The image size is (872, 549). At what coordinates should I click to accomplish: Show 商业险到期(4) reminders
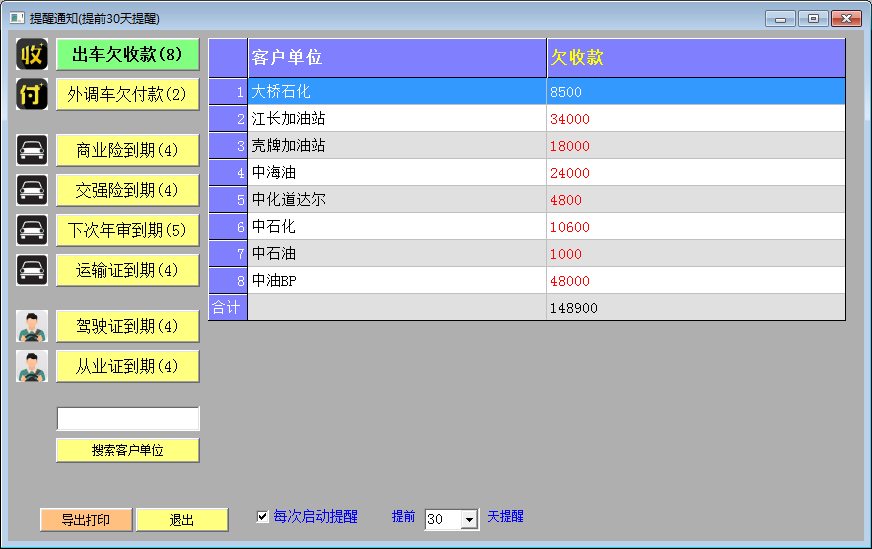tap(128, 150)
